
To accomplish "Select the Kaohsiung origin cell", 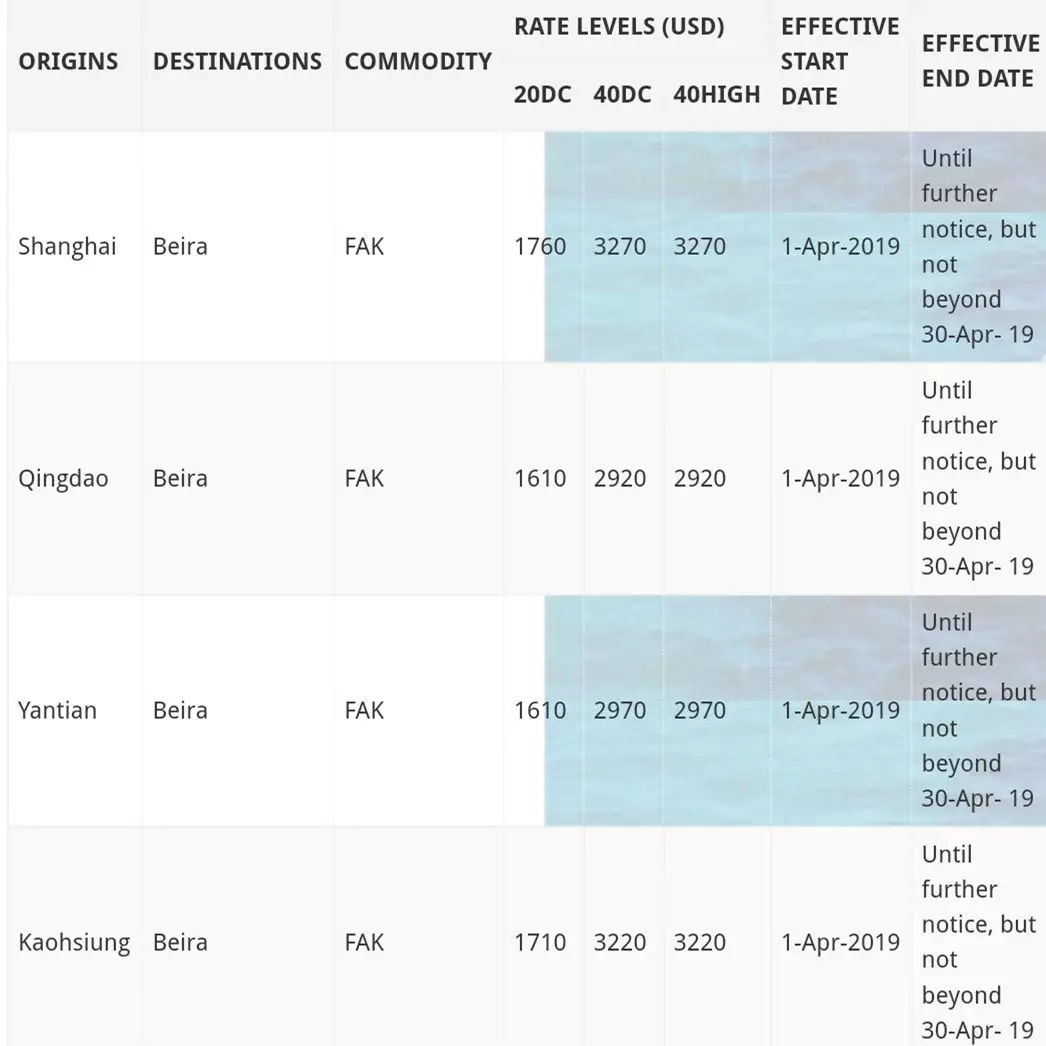I will point(74,943).
